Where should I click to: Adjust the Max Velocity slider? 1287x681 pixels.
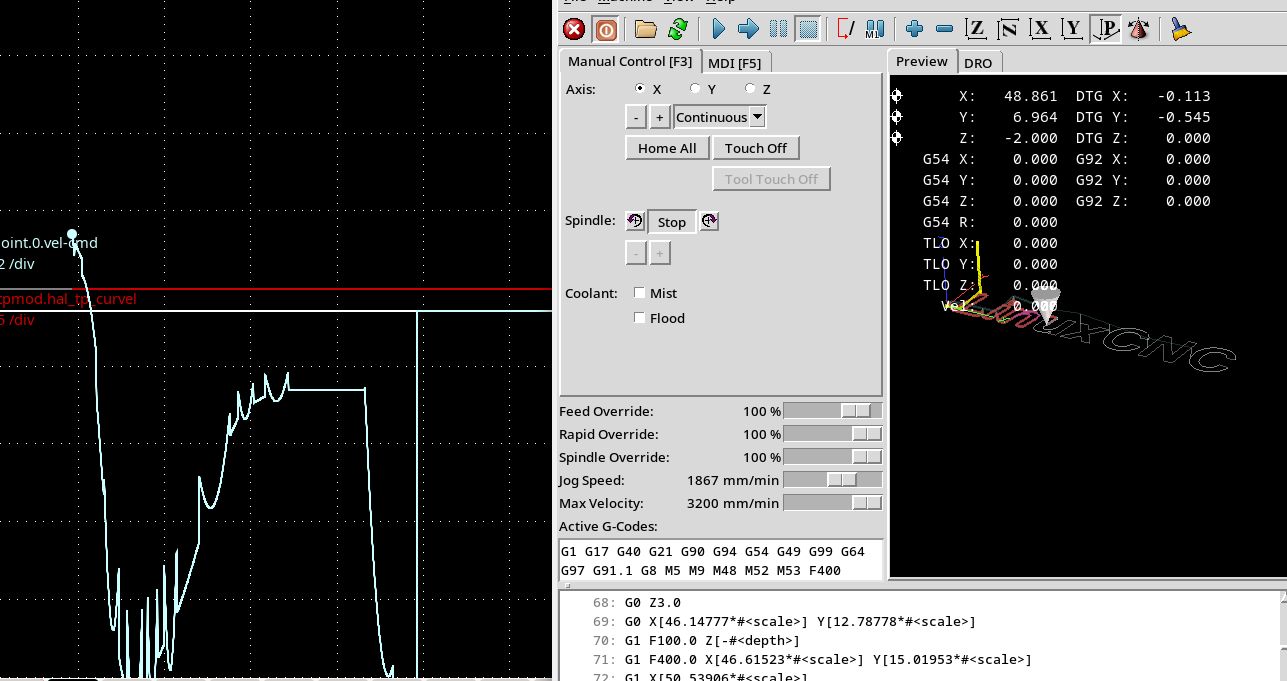click(833, 503)
